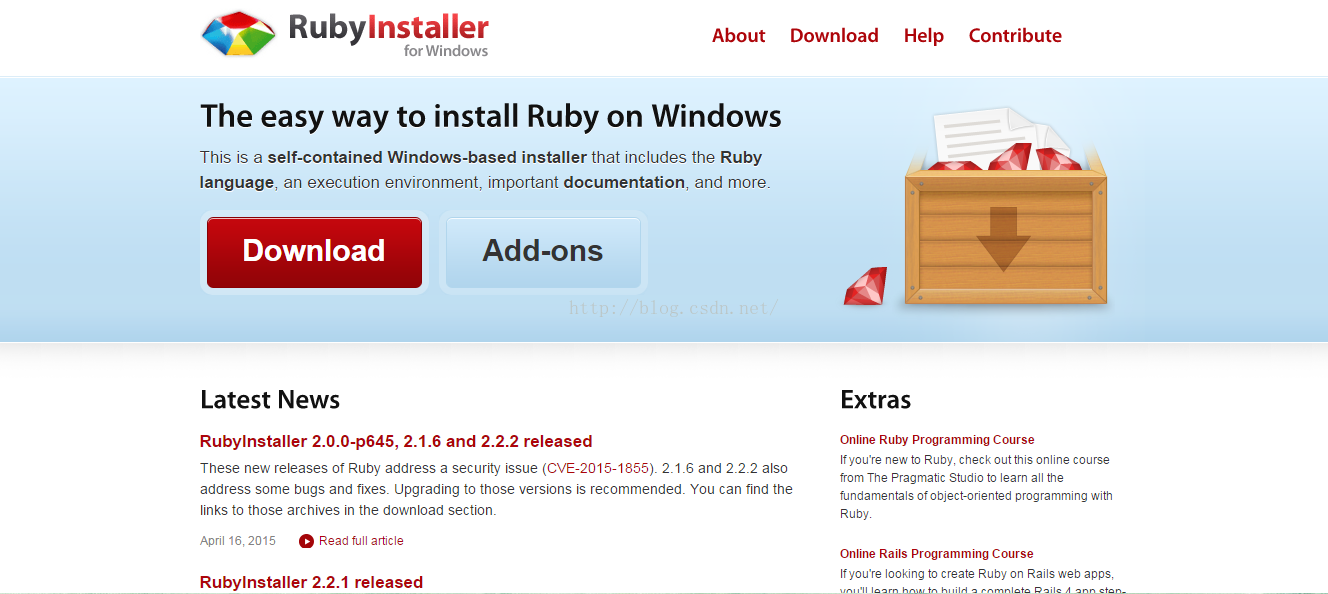1328x594 pixels.
Task: Open the CVE-2015-1855 link
Action: (x=598, y=468)
